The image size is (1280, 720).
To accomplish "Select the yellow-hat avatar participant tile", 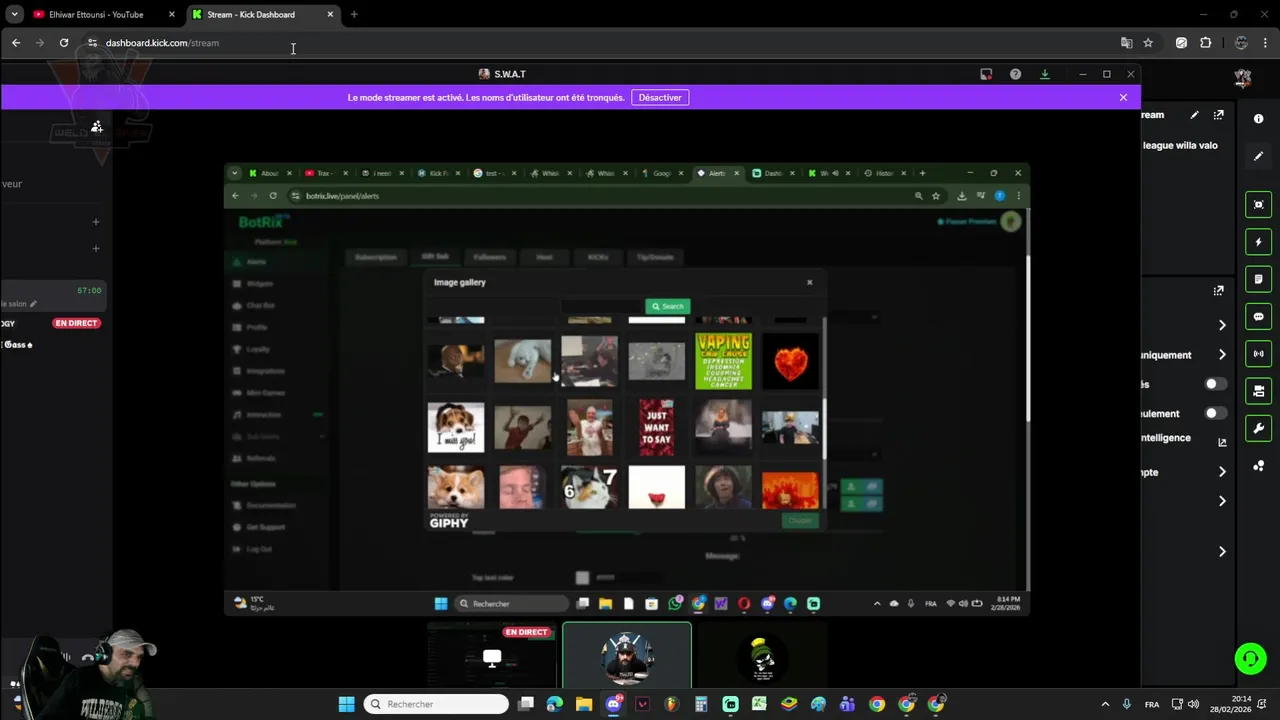I will [761, 655].
